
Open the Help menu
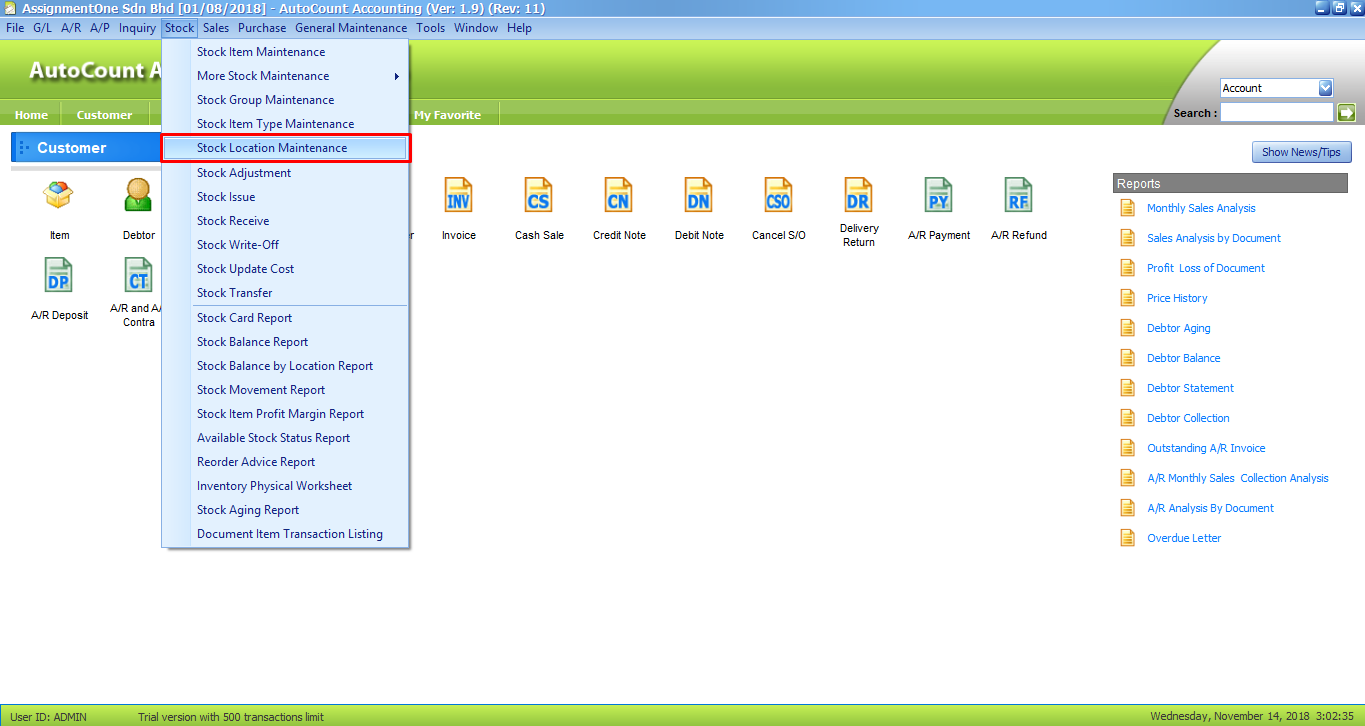tap(519, 28)
